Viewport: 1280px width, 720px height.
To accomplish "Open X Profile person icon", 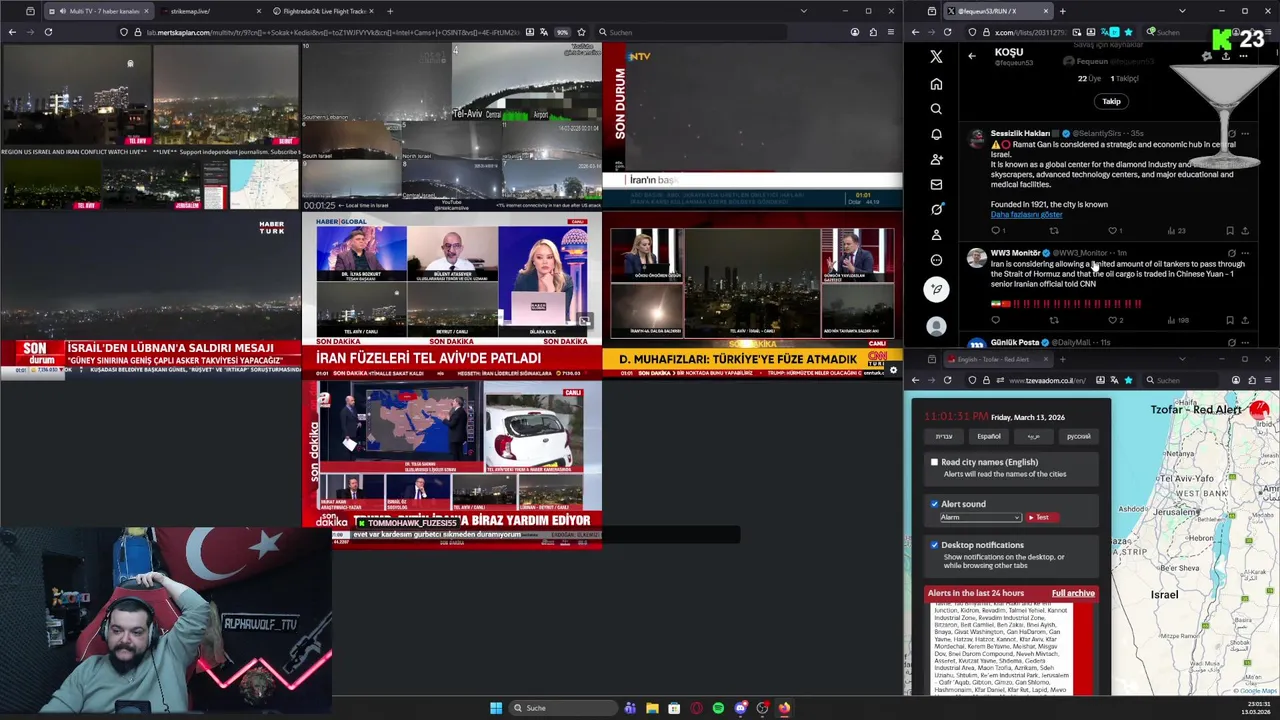I will [x=936, y=234].
